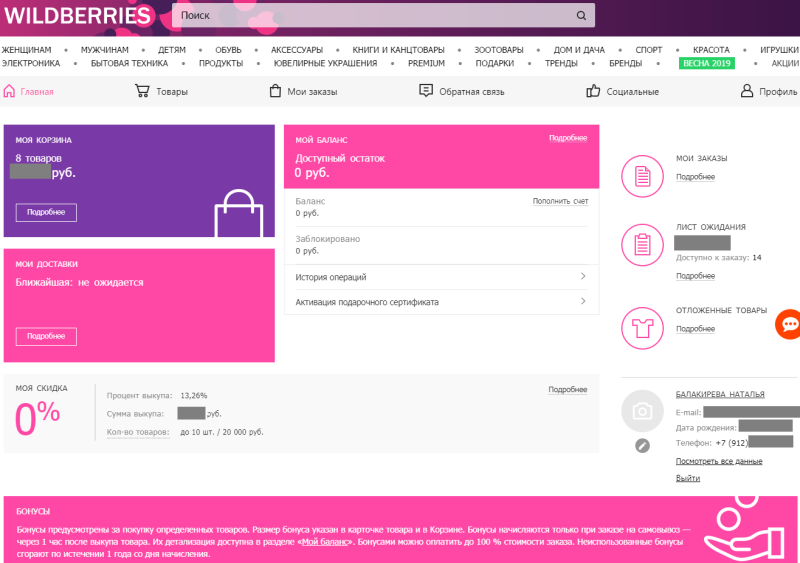Click the Кол-во товаров label

(x=138, y=432)
